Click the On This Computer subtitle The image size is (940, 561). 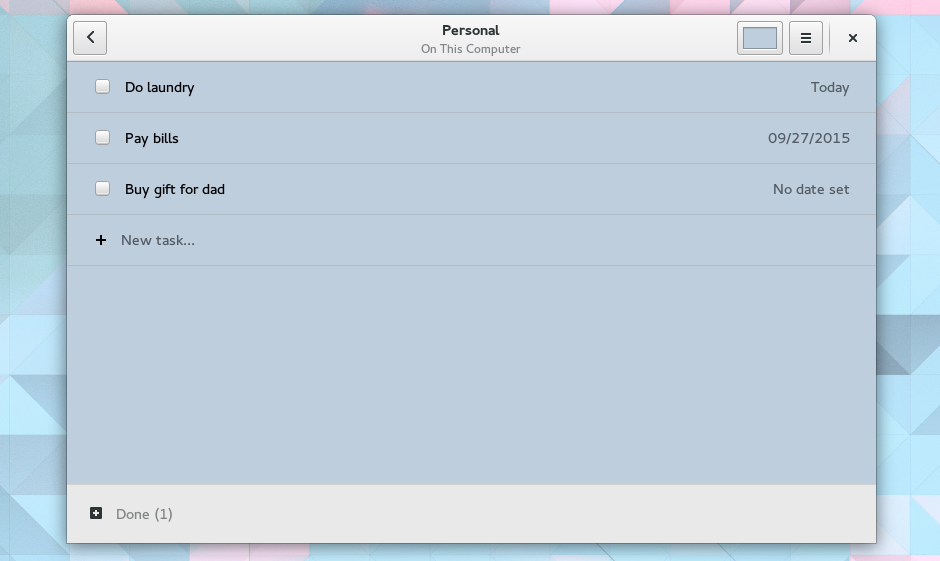pyautogui.click(x=471, y=49)
